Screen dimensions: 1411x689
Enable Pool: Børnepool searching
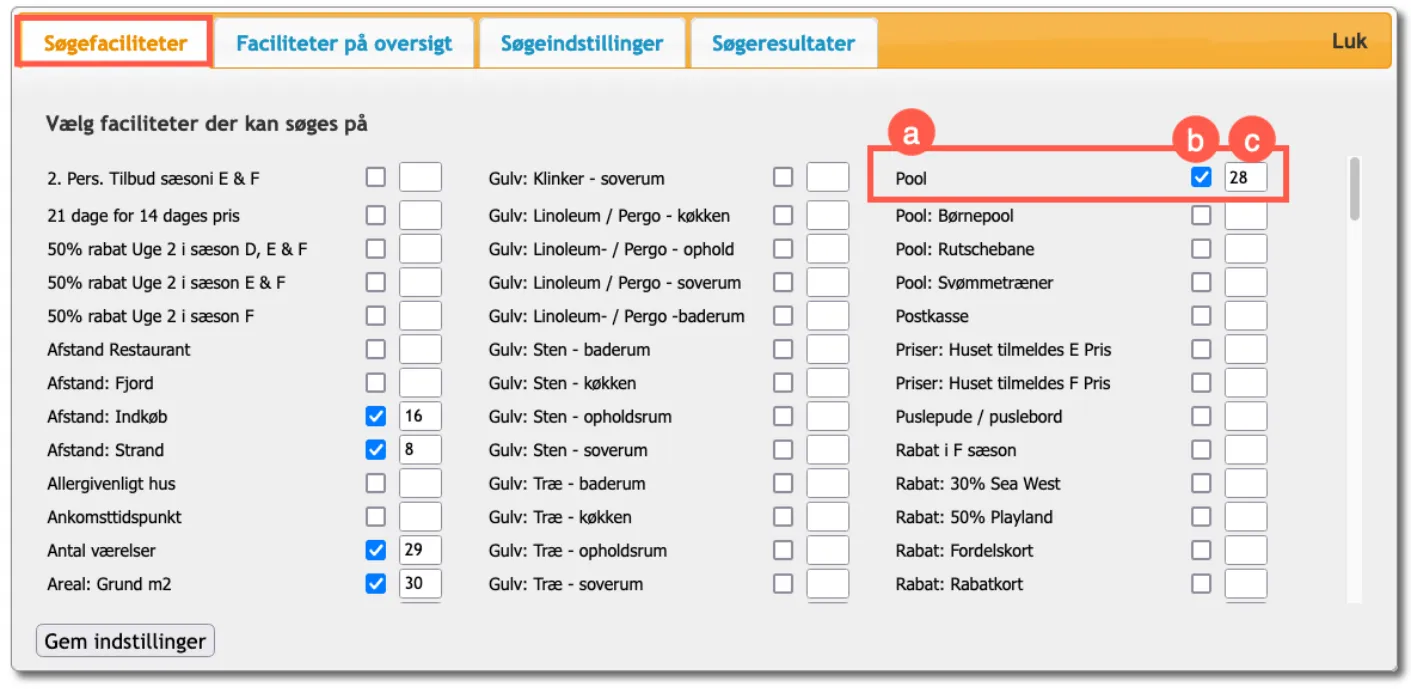1201,214
